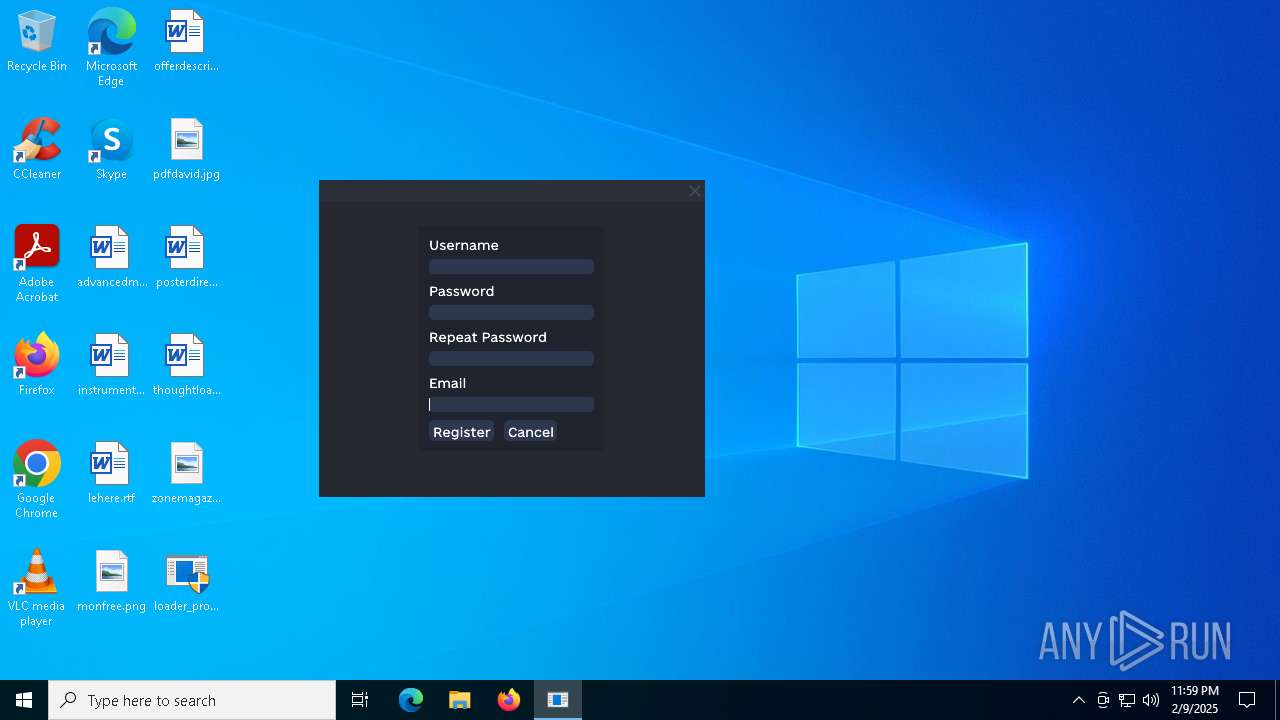Click into the Repeat Password field
The image size is (1280, 720).
(x=511, y=358)
